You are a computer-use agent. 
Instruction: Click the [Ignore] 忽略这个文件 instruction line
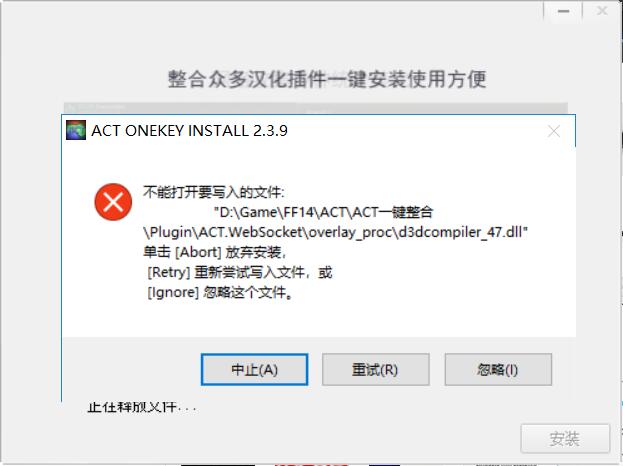(x=221, y=293)
